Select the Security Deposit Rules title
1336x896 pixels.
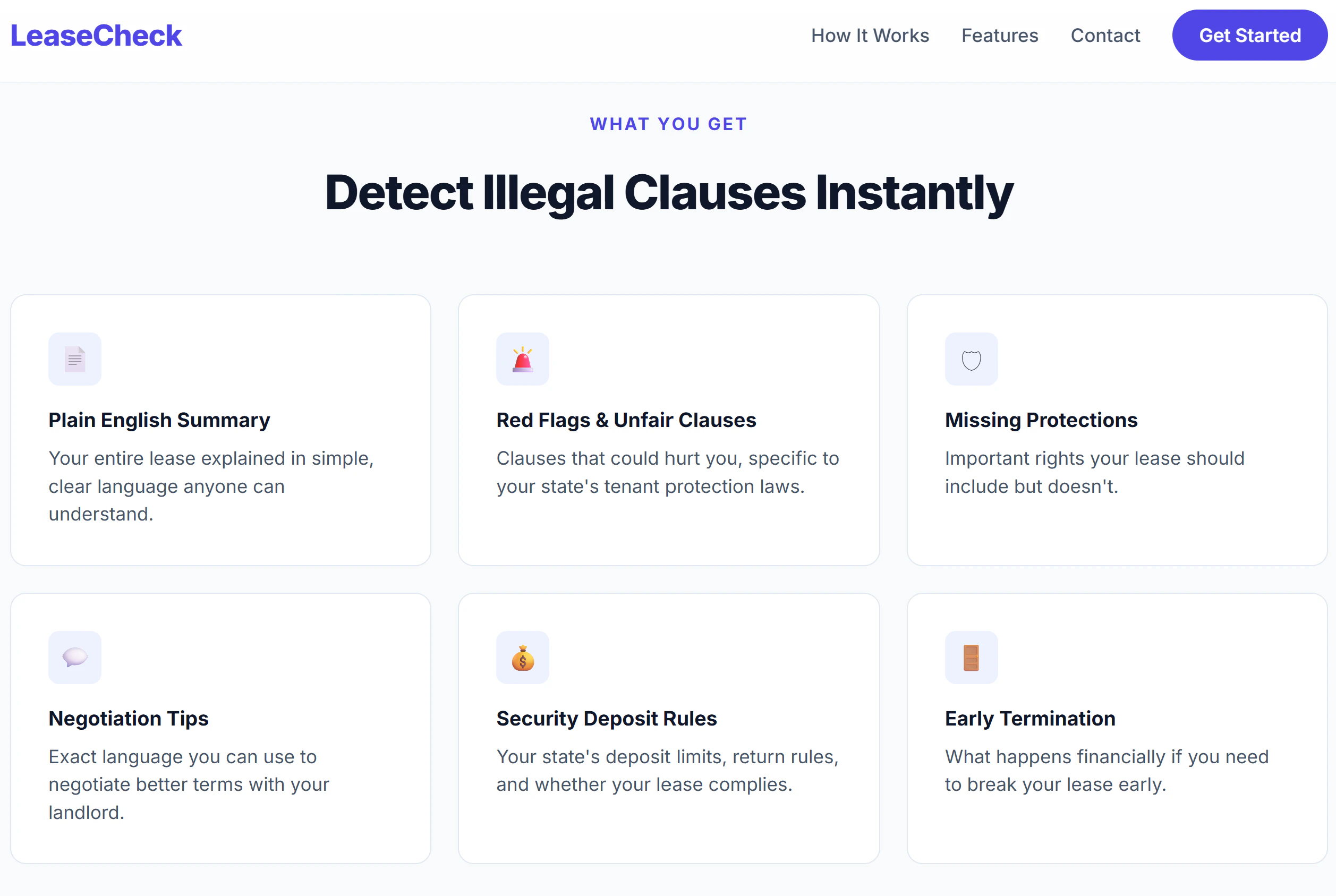pyautogui.click(x=606, y=718)
